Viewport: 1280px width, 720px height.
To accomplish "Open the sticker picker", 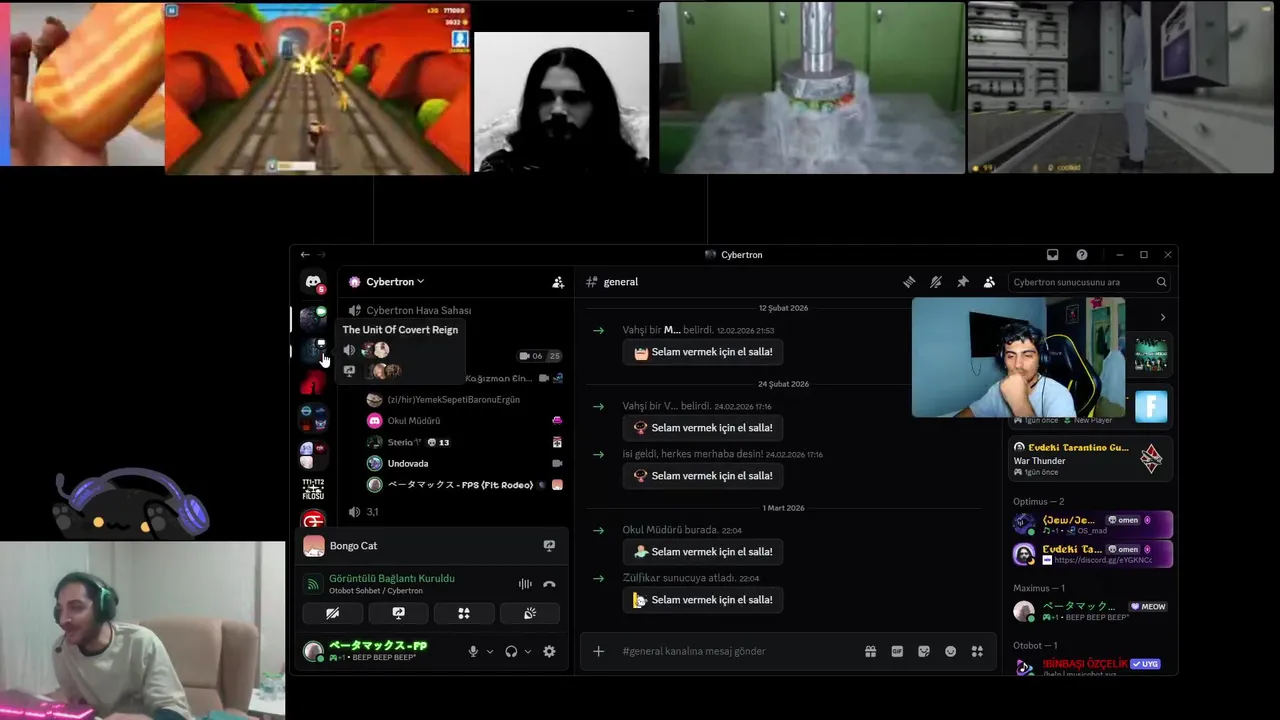I will pyautogui.click(x=924, y=651).
